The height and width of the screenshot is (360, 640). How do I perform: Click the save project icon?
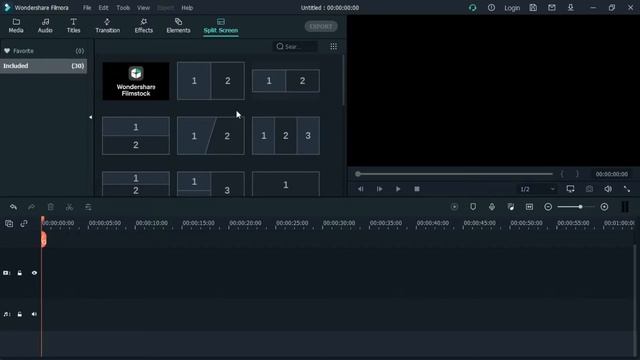tap(533, 8)
